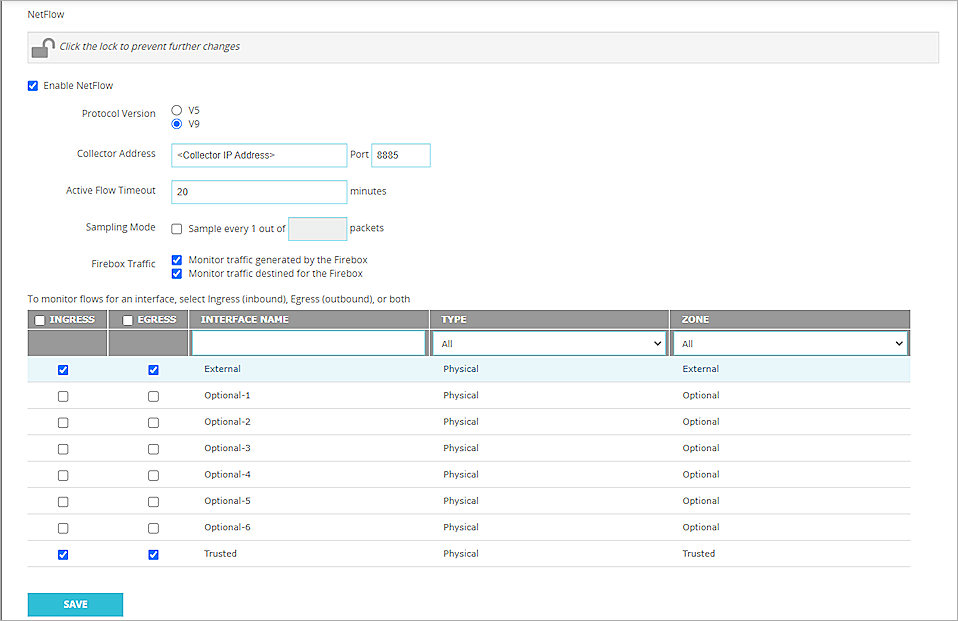Click the lock icon to prevent changes
This screenshot has height=621, width=958.
(43, 47)
